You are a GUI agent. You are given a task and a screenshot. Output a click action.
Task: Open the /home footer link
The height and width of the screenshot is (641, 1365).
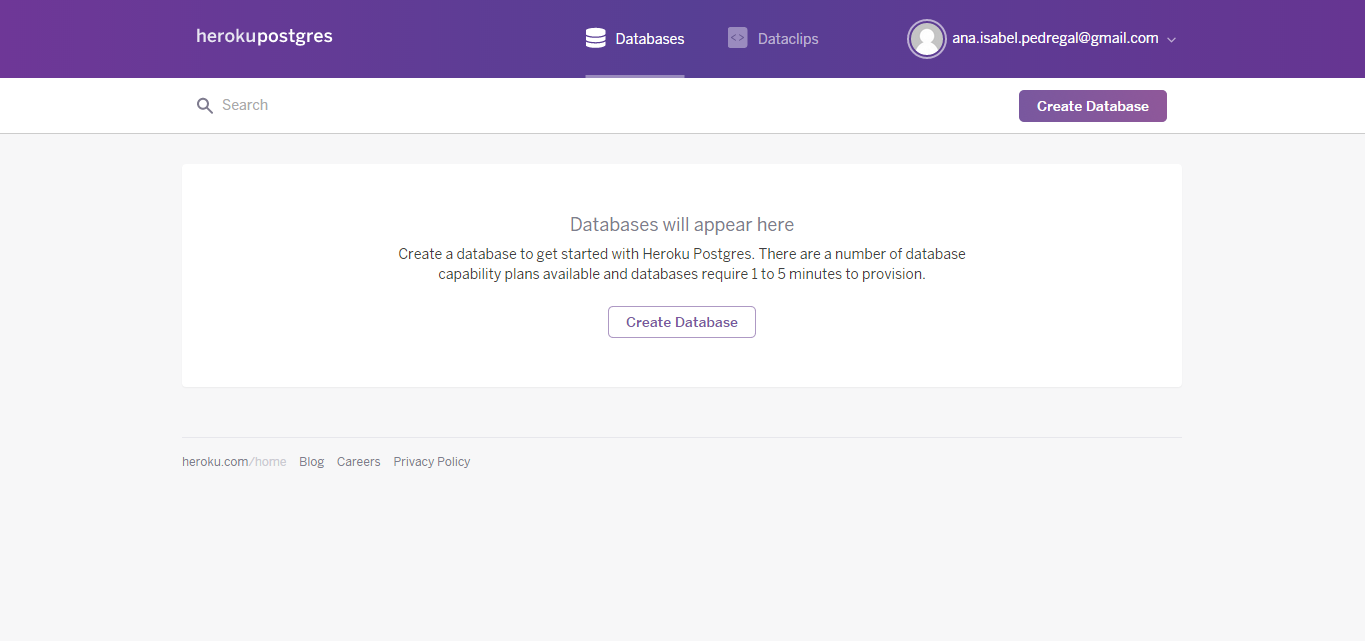click(268, 462)
